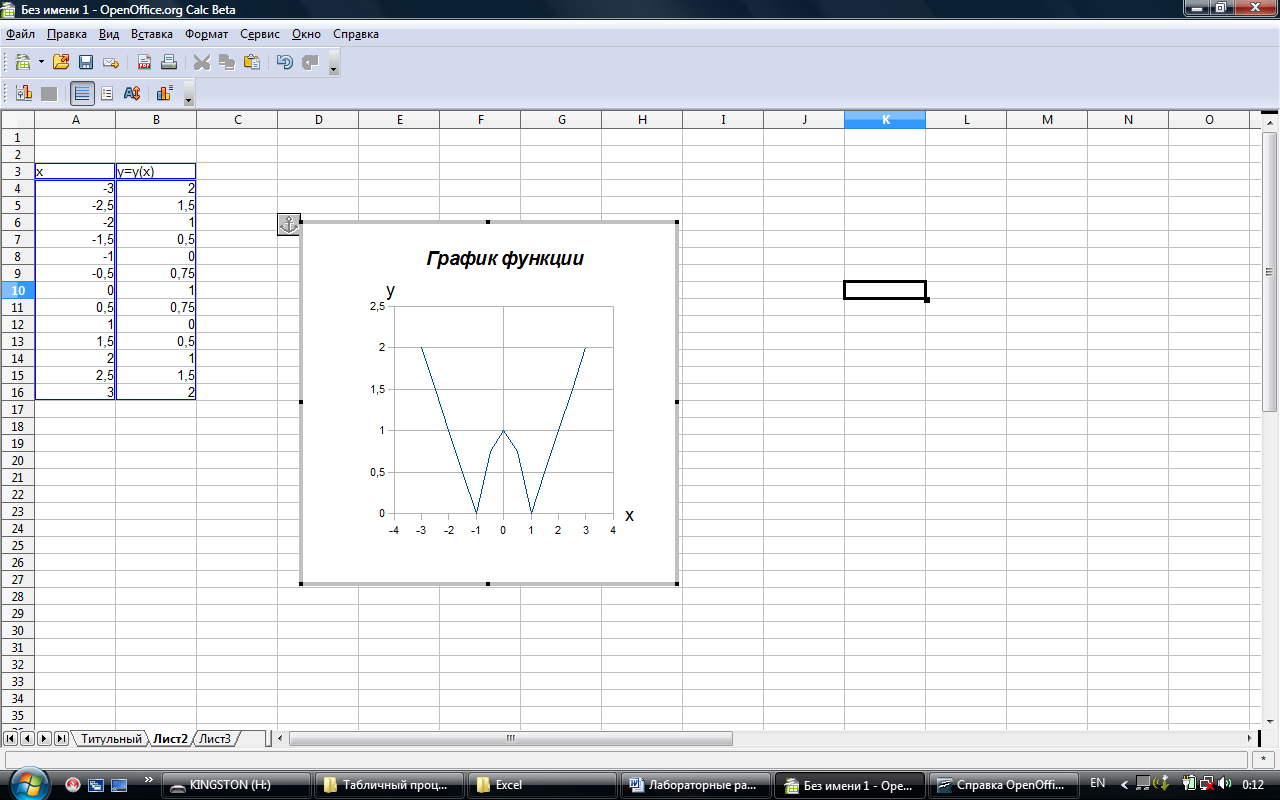
Task: Expand the standard toolbar overflow arrow
Action: pos(334,65)
